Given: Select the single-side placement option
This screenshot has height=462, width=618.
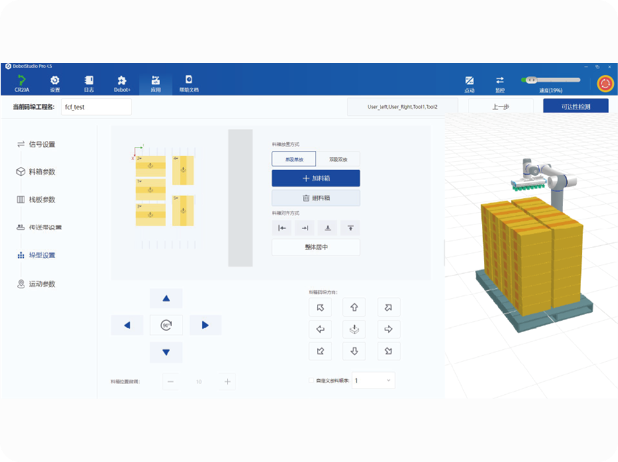Looking at the screenshot, I should pos(293,158).
